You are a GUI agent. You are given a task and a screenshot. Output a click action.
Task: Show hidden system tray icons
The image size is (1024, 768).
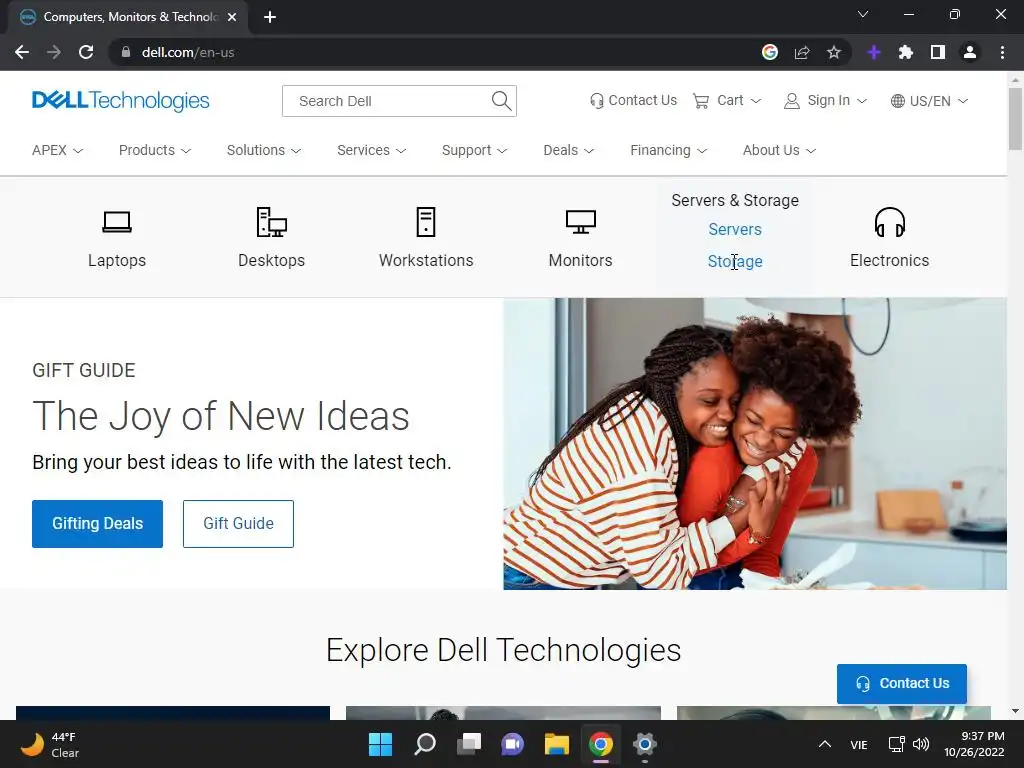tap(825, 744)
